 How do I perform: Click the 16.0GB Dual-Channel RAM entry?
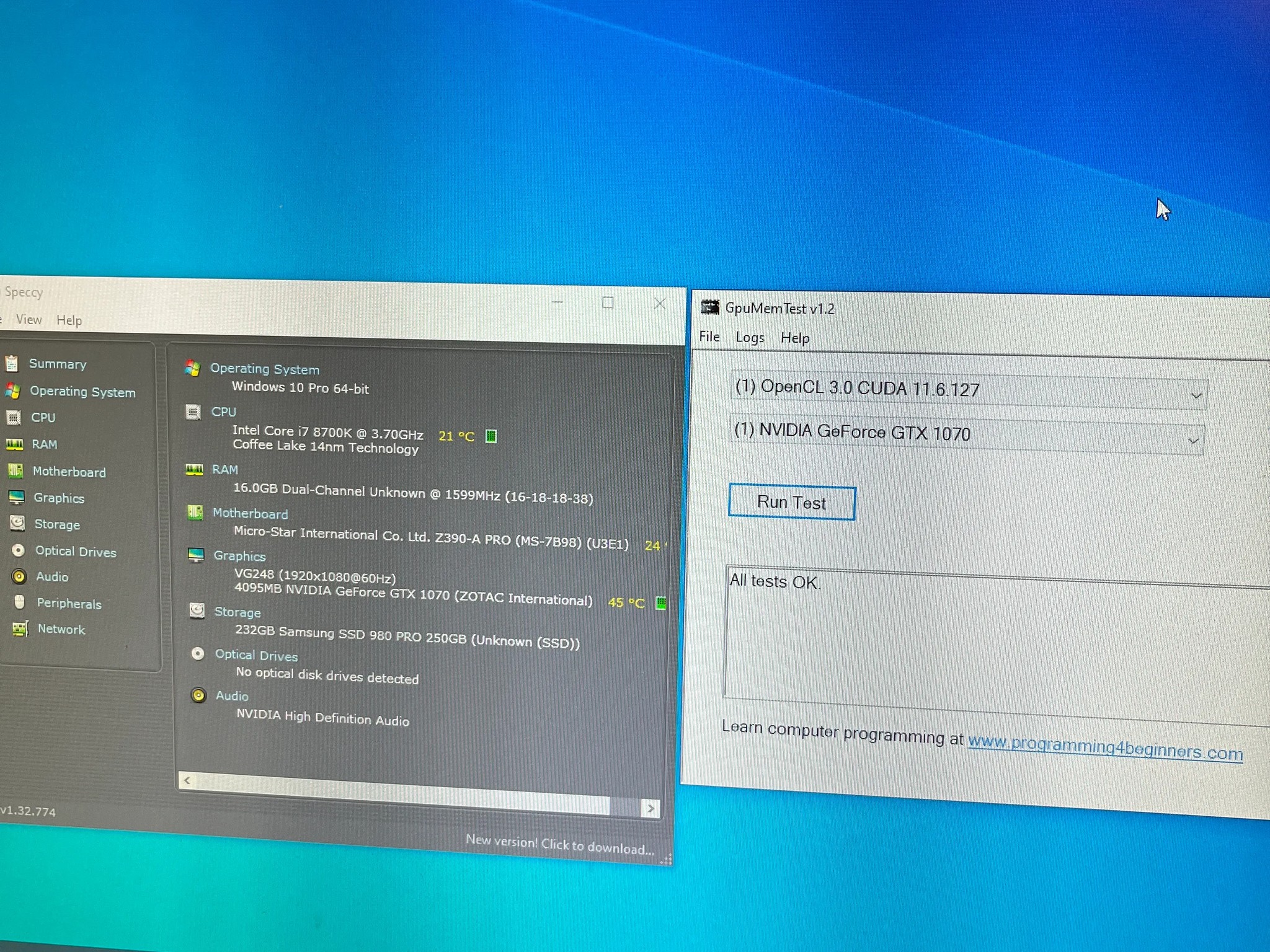[413, 493]
